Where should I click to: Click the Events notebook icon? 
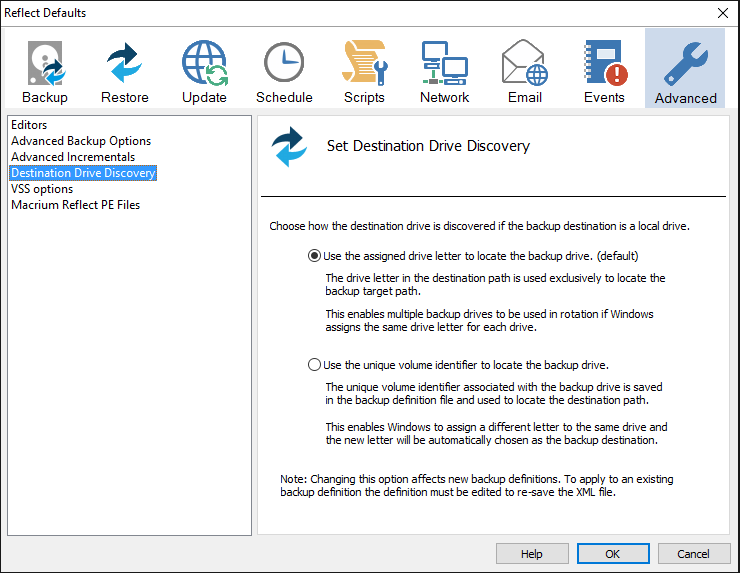click(604, 64)
